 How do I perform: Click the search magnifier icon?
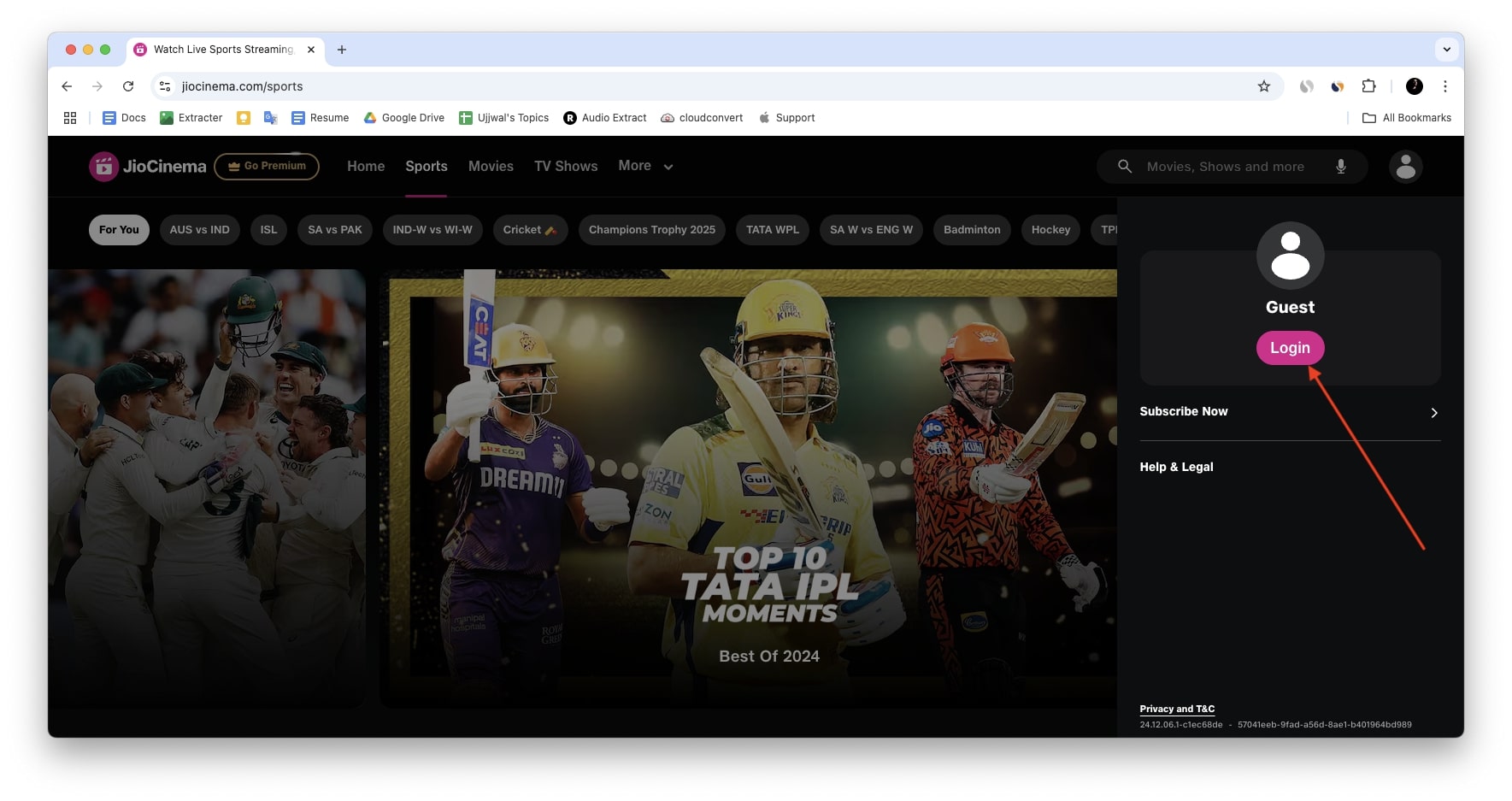tap(1125, 167)
